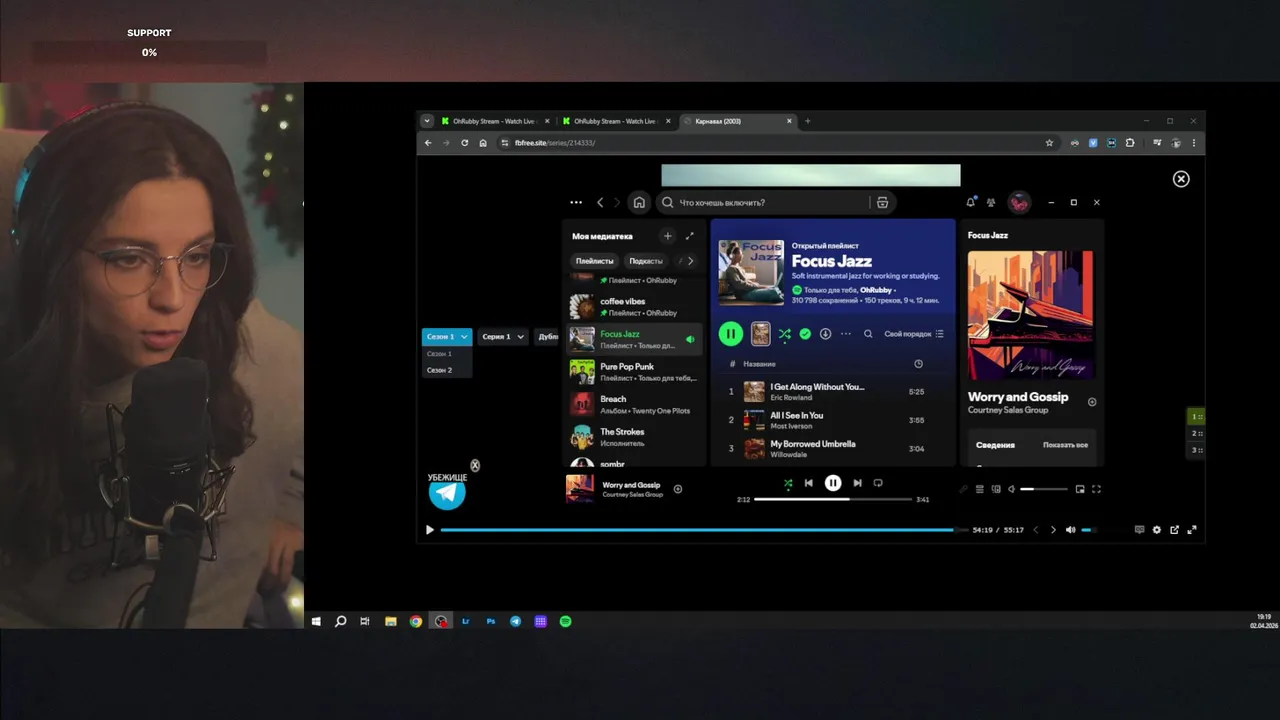This screenshot has width=1280, height=720.
Task: Open the 'Серия 1' episode dropdown
Action: coord(503,337)
